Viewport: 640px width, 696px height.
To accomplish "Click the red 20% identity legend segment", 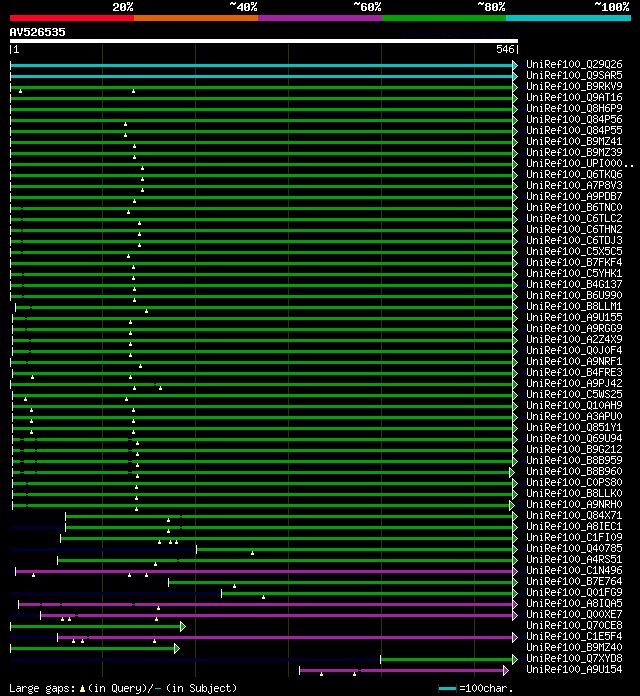I will click(x=72, y=18).
